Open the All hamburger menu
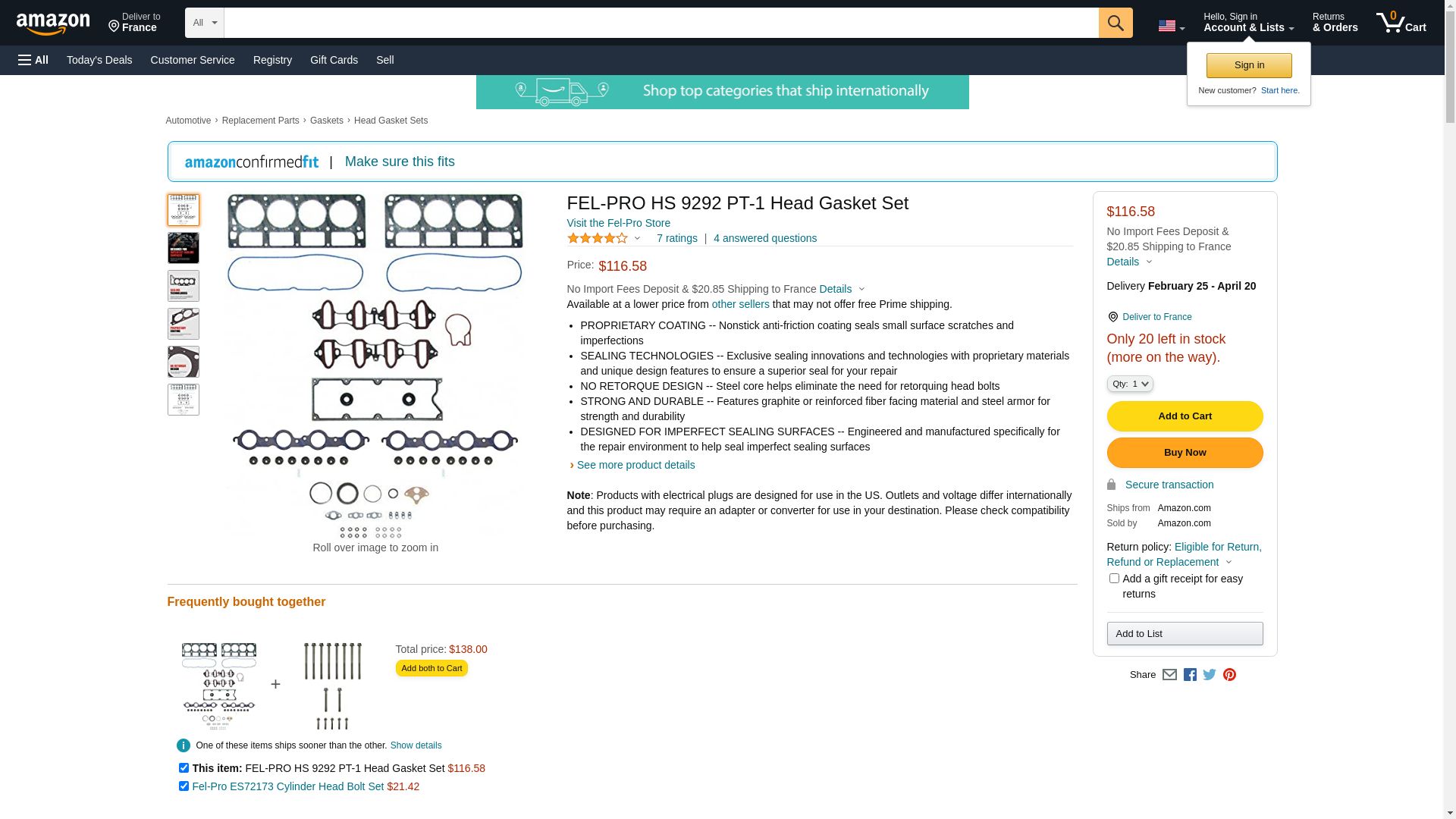The image size is (1456, 819). [x=33, y=60]
